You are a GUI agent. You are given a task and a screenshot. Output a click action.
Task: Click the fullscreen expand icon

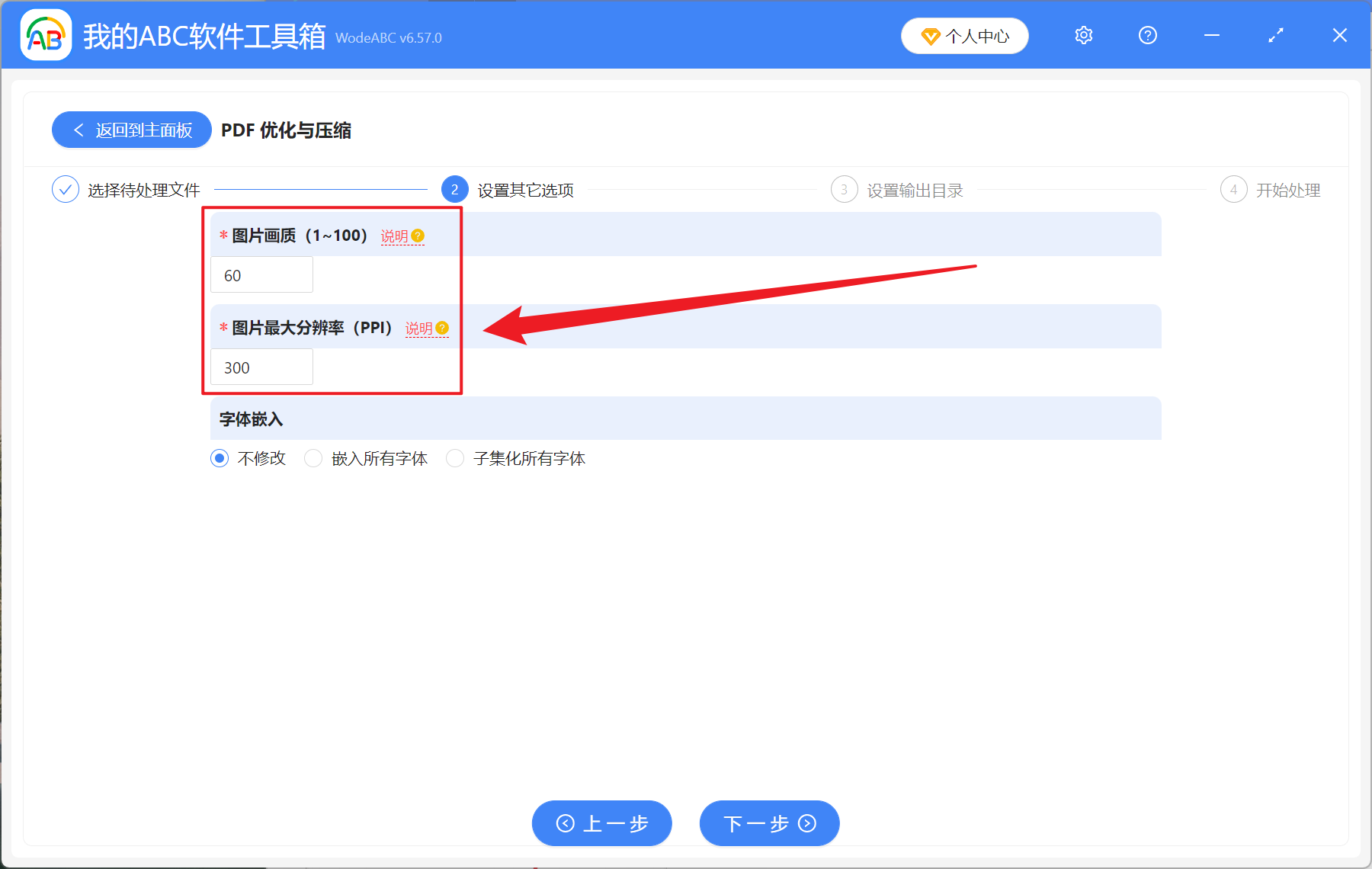(x=1275, y=35)
